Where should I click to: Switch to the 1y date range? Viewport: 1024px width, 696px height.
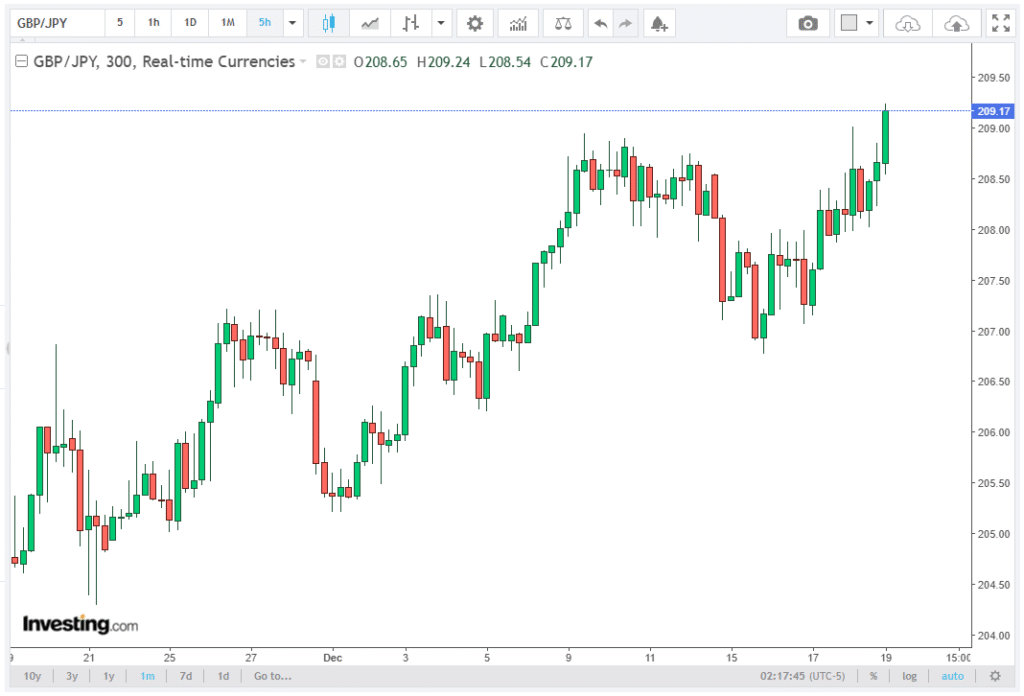click(x=109, y=676)
